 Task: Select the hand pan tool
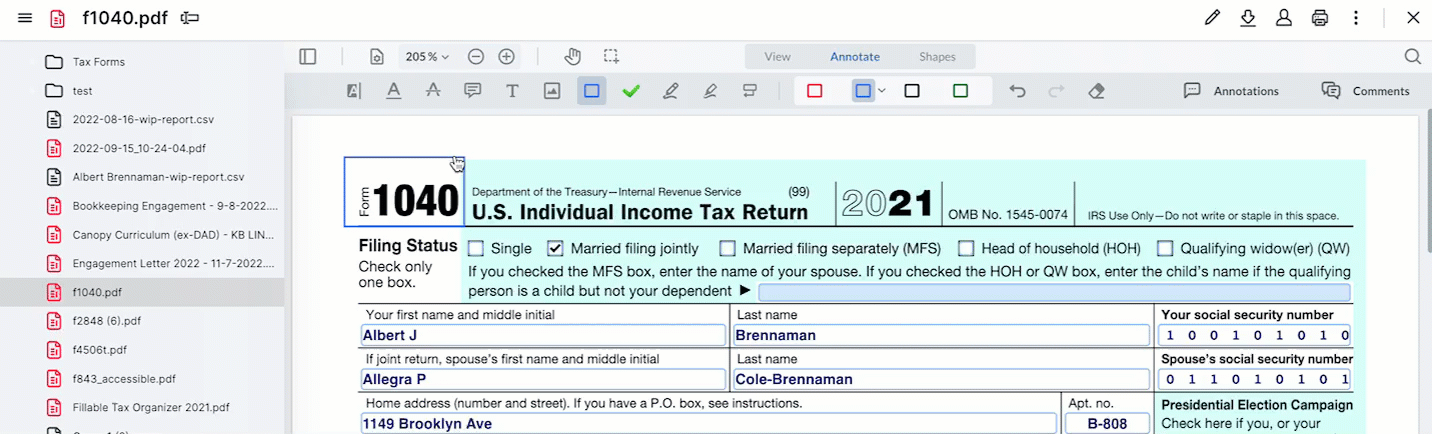click(572, 57)
